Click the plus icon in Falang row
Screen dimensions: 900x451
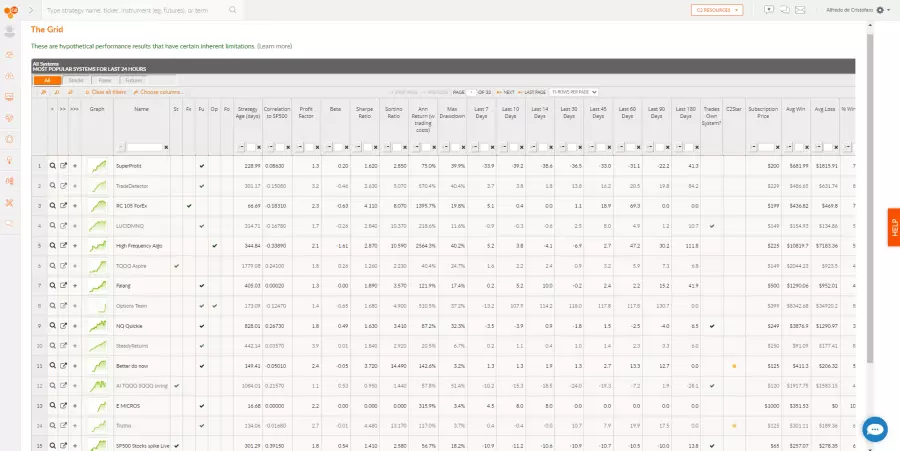pyautogui.click(x=75, y=286)
